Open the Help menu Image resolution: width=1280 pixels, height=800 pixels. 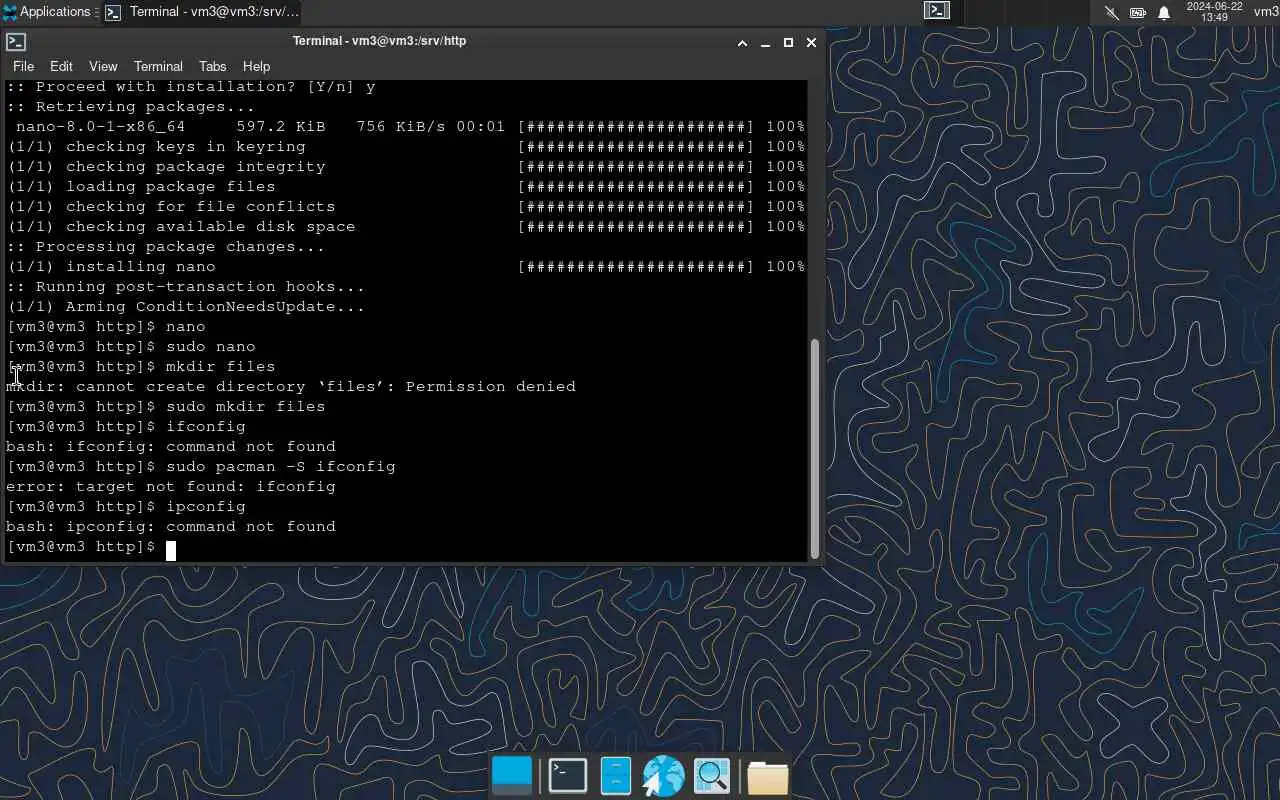[256, 66]
